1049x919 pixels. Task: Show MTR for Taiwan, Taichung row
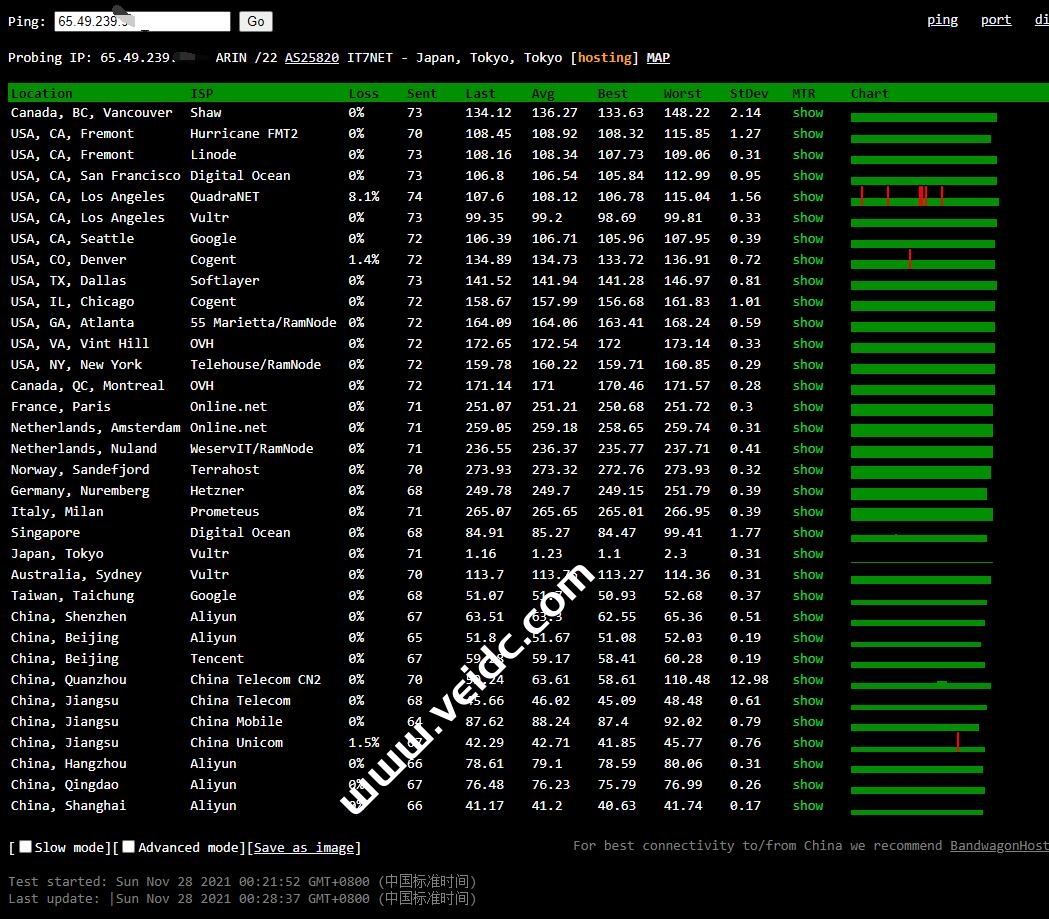point(807,595)
